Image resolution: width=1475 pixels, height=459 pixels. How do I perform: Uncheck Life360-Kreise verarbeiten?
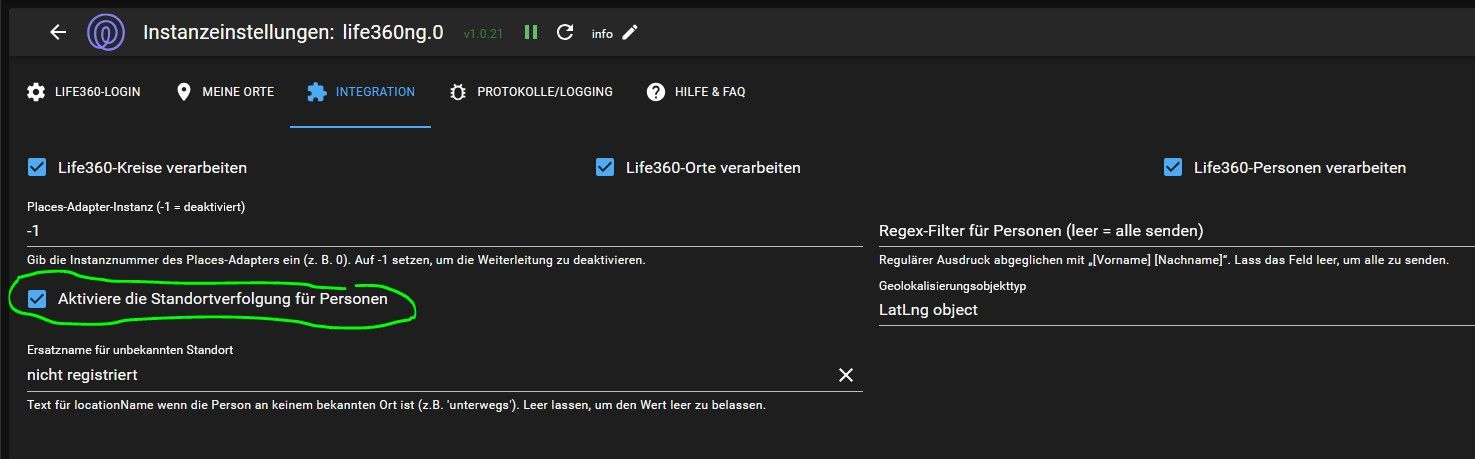coord(38,167)
